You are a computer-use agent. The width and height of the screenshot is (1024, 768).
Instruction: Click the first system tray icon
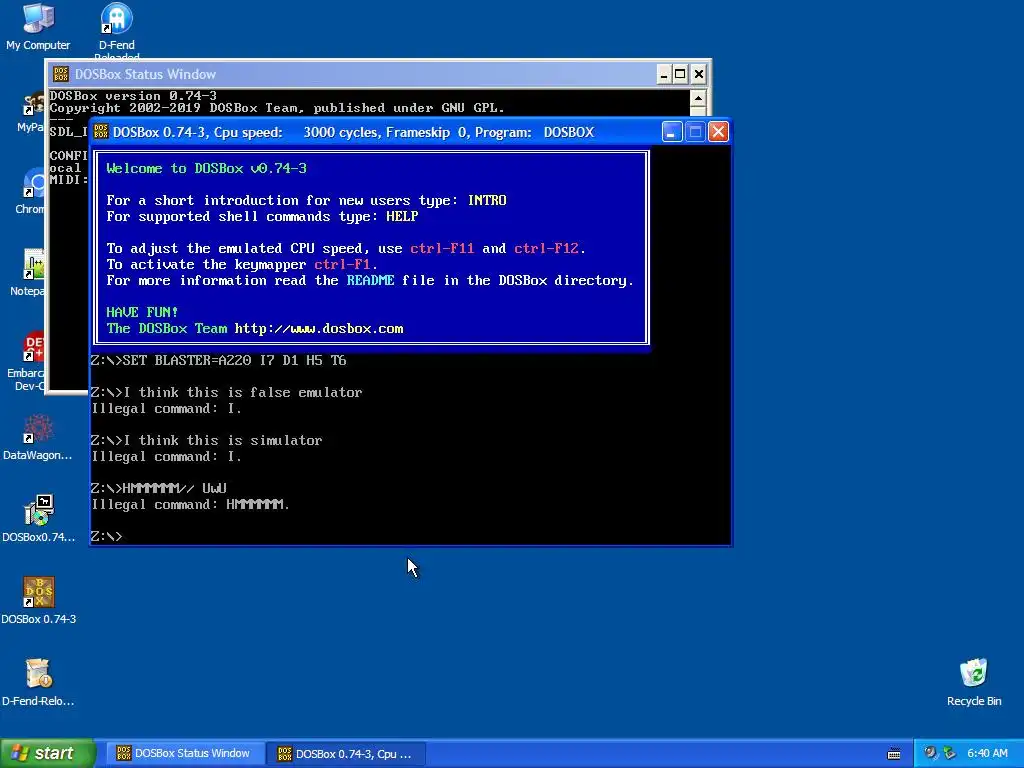click(x=930, y=753)
